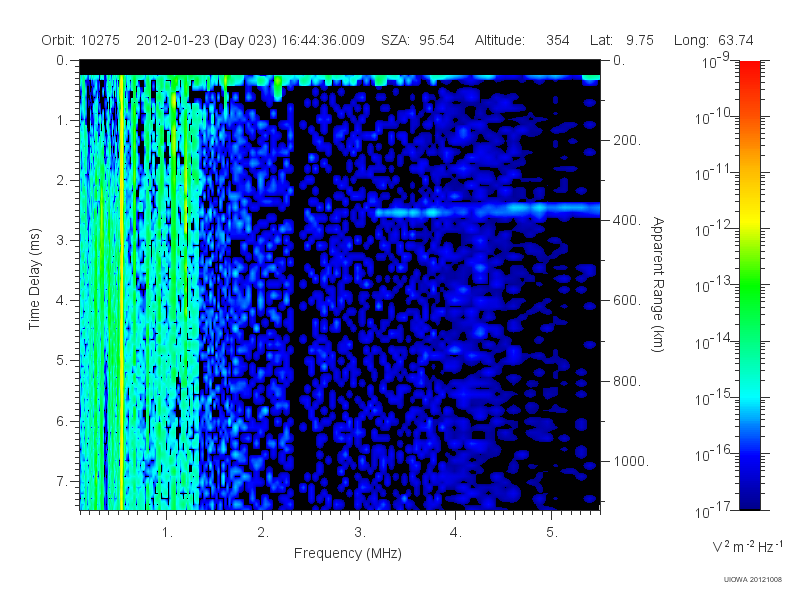Click the 400. apparent range tick label
This screenshot has width=800, height=600.
click(x=627, y=220)
